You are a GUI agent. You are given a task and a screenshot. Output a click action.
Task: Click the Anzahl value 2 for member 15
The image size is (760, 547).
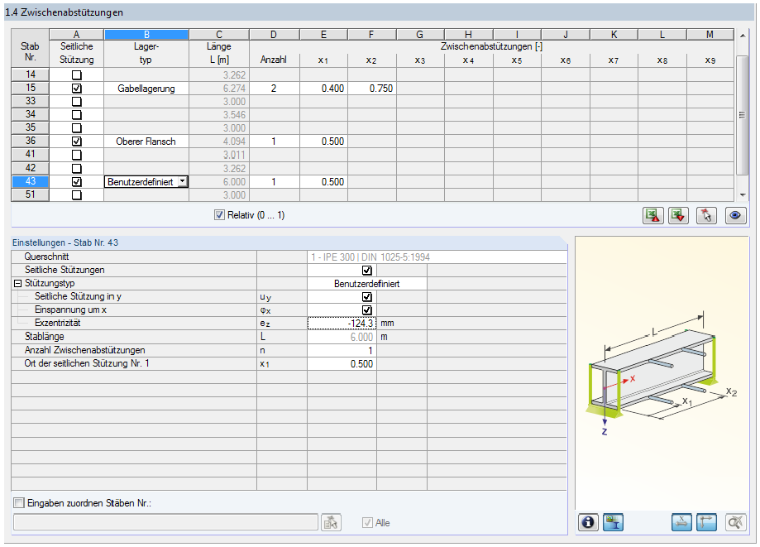[x=274, y=89]
